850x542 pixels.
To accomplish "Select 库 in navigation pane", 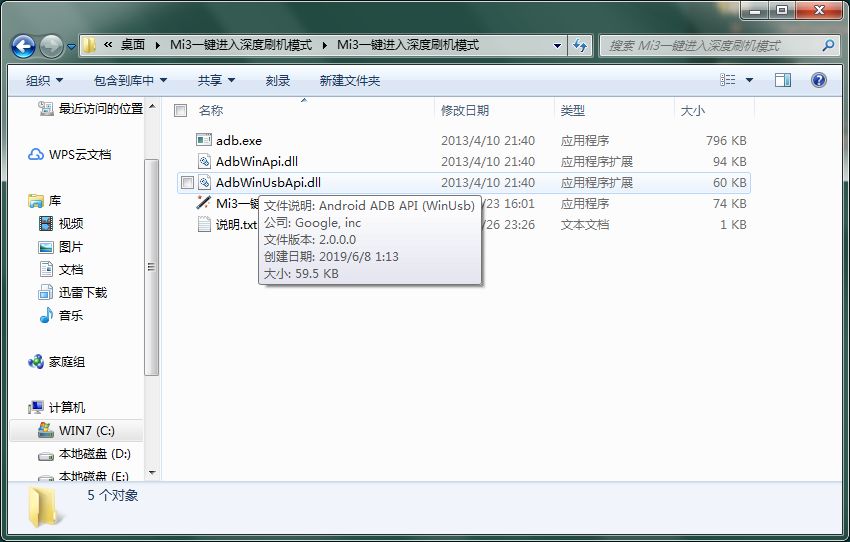I will 55,201.
